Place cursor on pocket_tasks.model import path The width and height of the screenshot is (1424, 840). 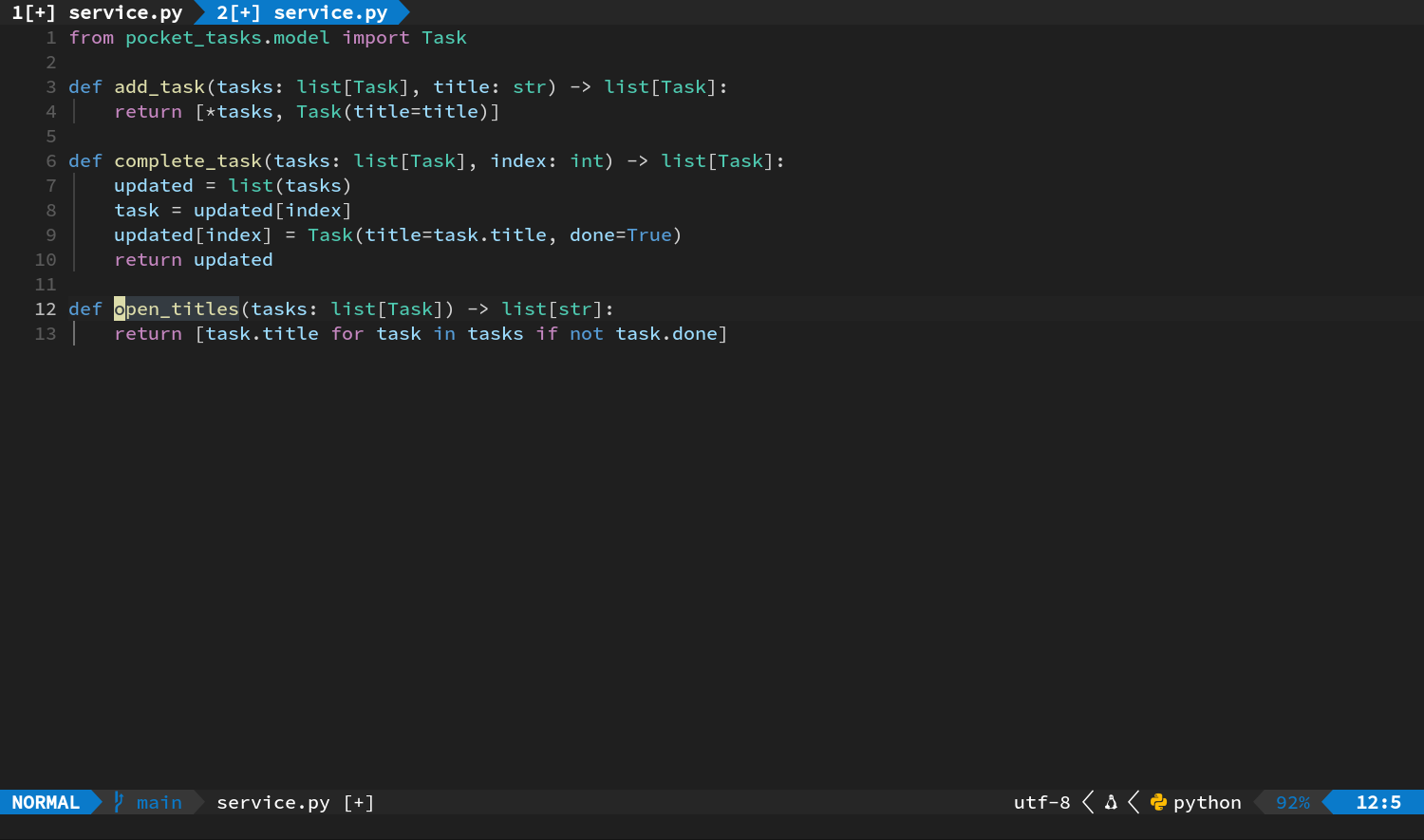tap(228, 37)
